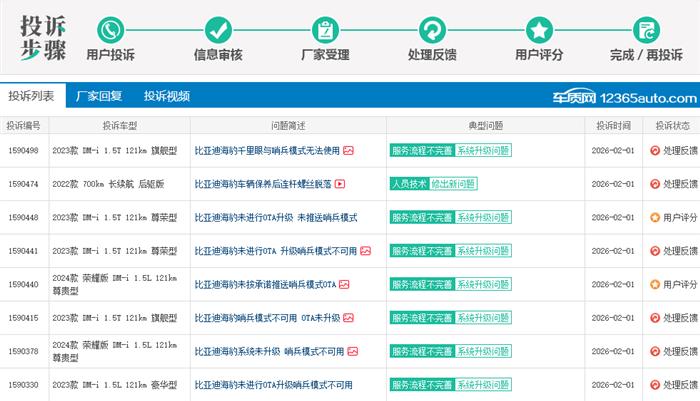Image resolution: width=700 pixels, height=401 pixels.
Task: Click the 修出新问题 tag
Action: pos(453,184)
